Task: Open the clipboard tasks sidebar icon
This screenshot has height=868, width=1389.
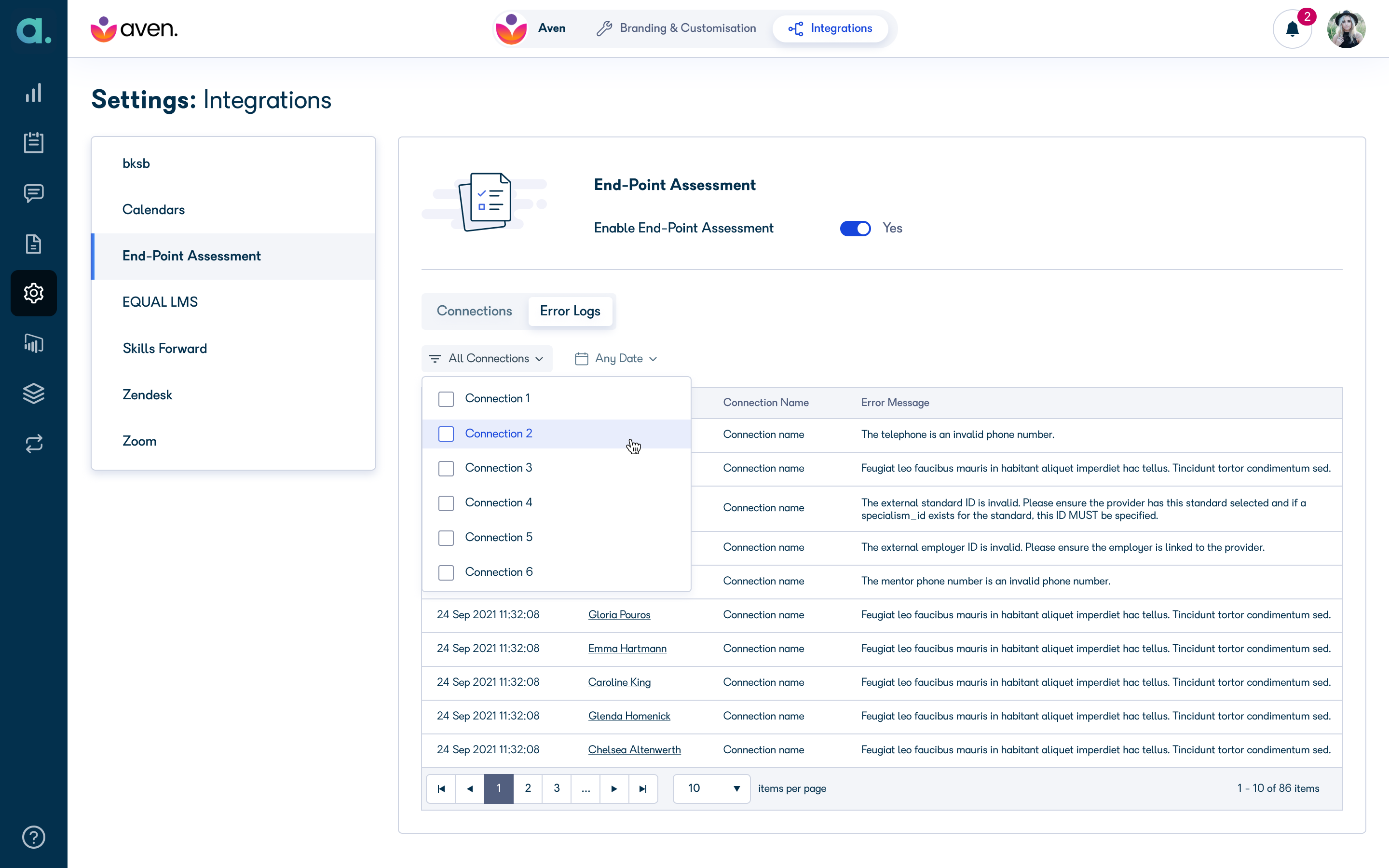Action: [33, 142]
